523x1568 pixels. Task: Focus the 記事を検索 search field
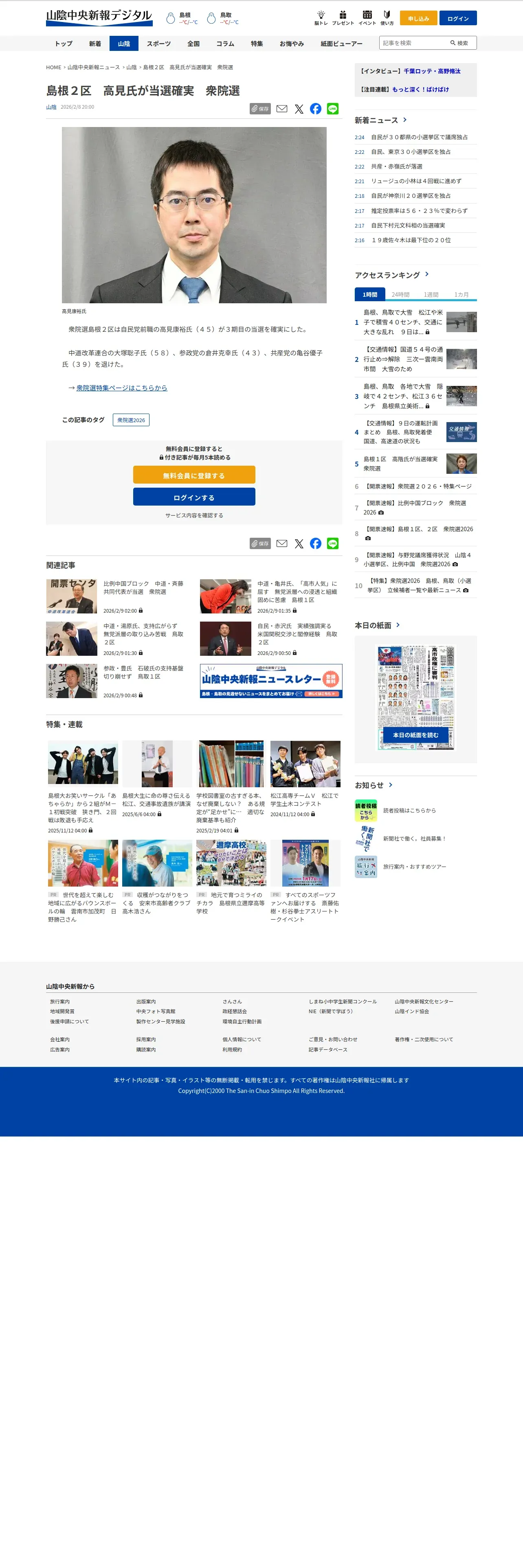413,43
